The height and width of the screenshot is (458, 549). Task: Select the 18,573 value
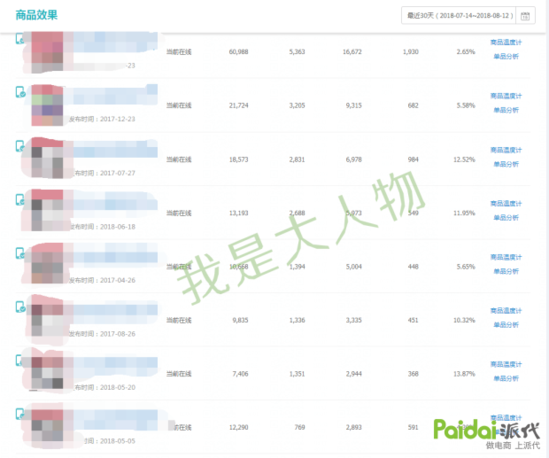(x=238, y=159)
